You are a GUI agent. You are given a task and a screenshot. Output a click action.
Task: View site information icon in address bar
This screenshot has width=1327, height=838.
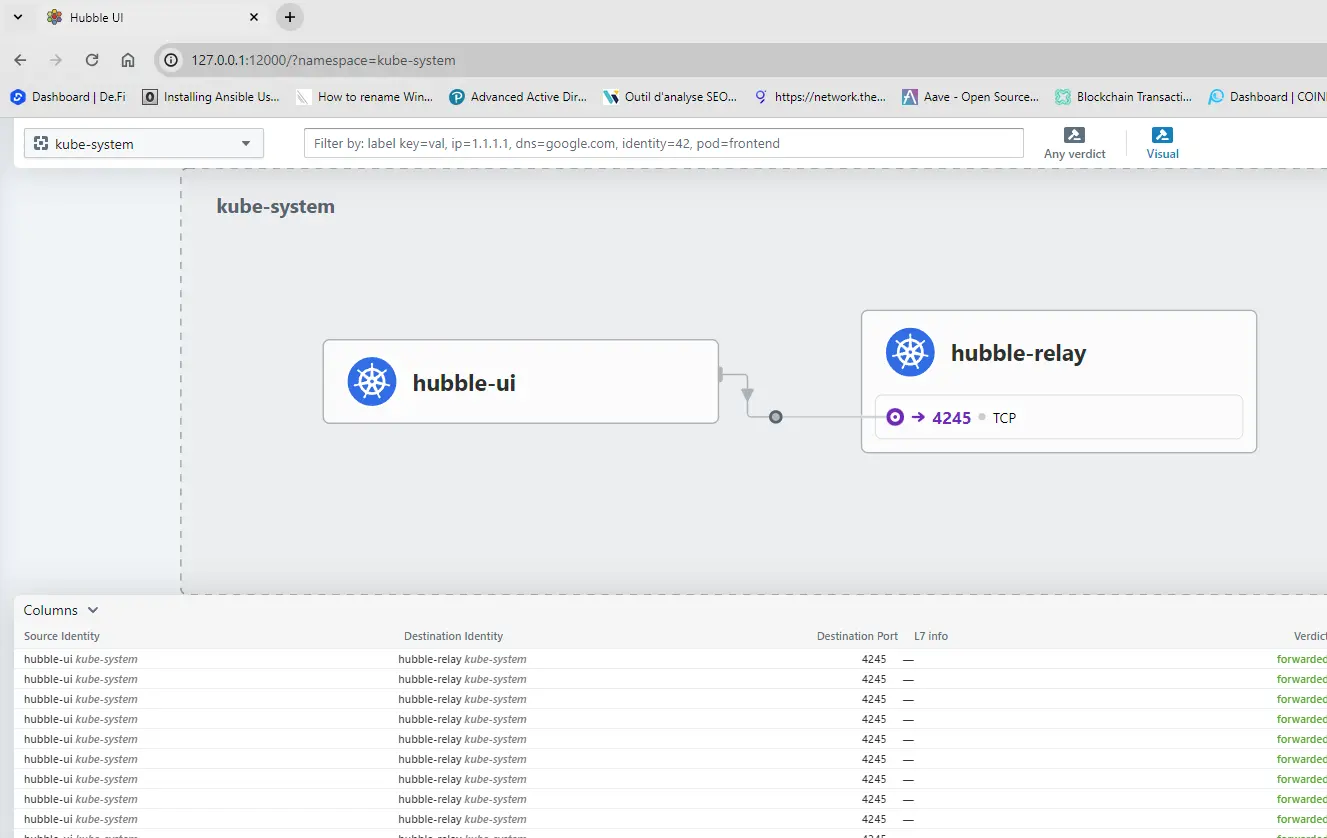172,60
